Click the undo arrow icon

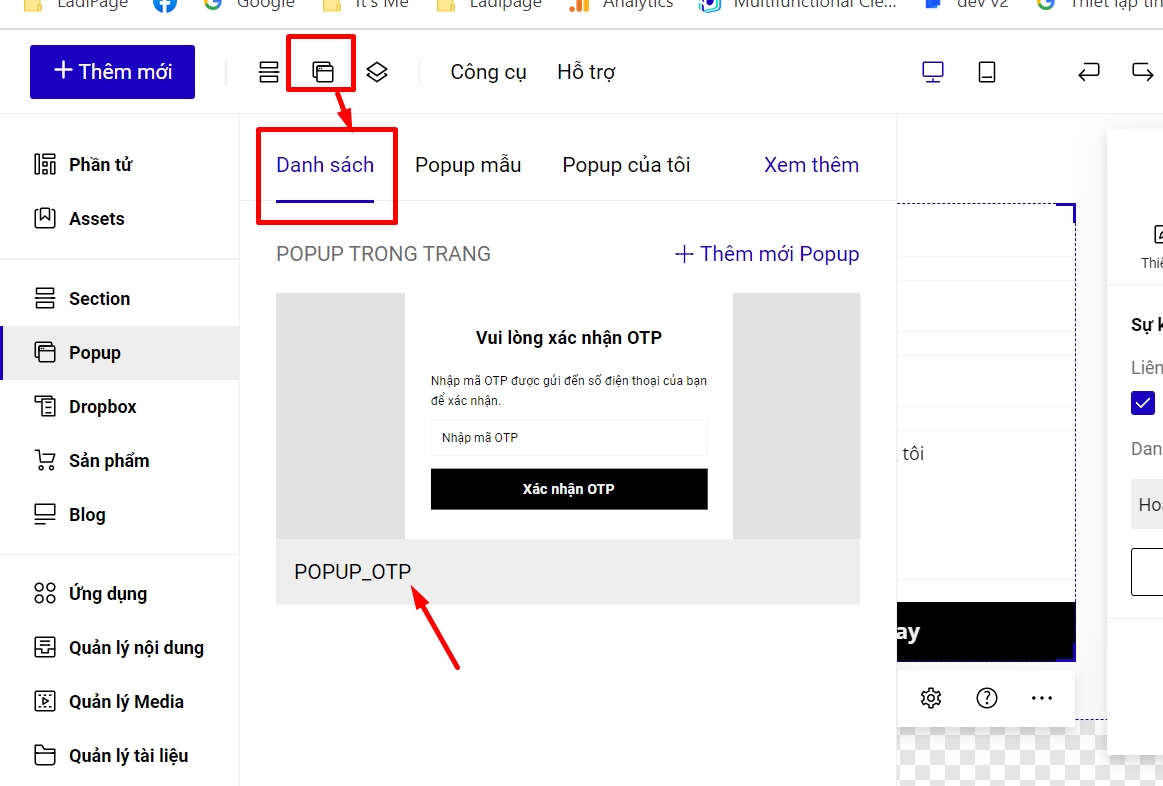(x=1088, y=72)
